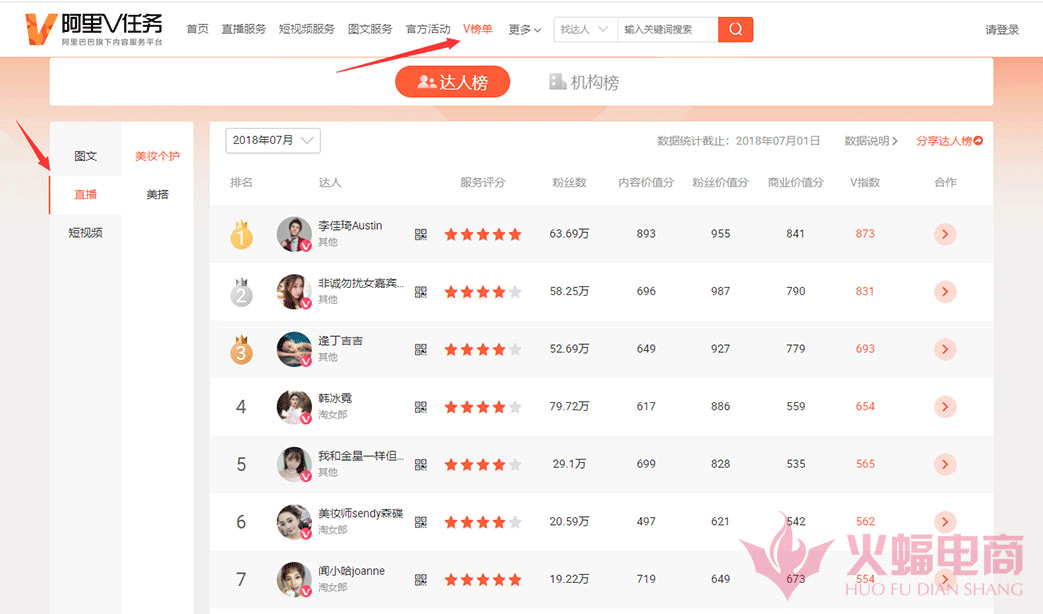Screen dimensions: 1043x614
Task: Expand the 更多 navigation menu
Action: click(524, 30)
